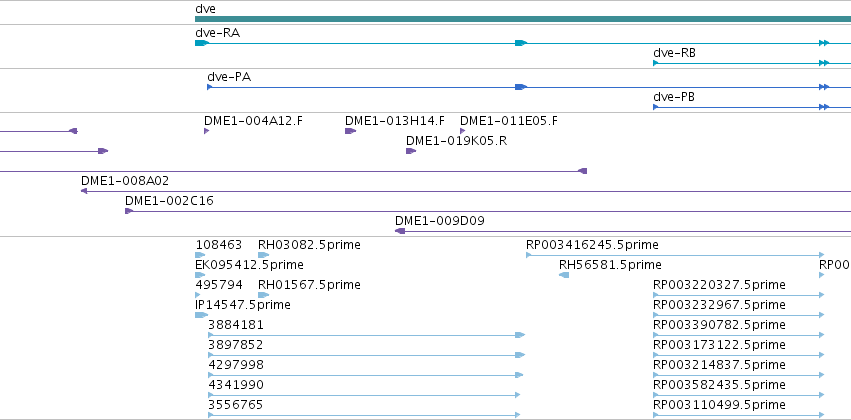Click the DME1-013H14.F arrow glyph
851x420 pixels.
351,131
